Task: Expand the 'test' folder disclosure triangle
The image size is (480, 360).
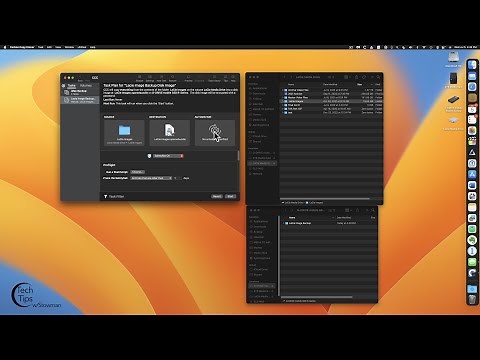Action: (283, 112)
